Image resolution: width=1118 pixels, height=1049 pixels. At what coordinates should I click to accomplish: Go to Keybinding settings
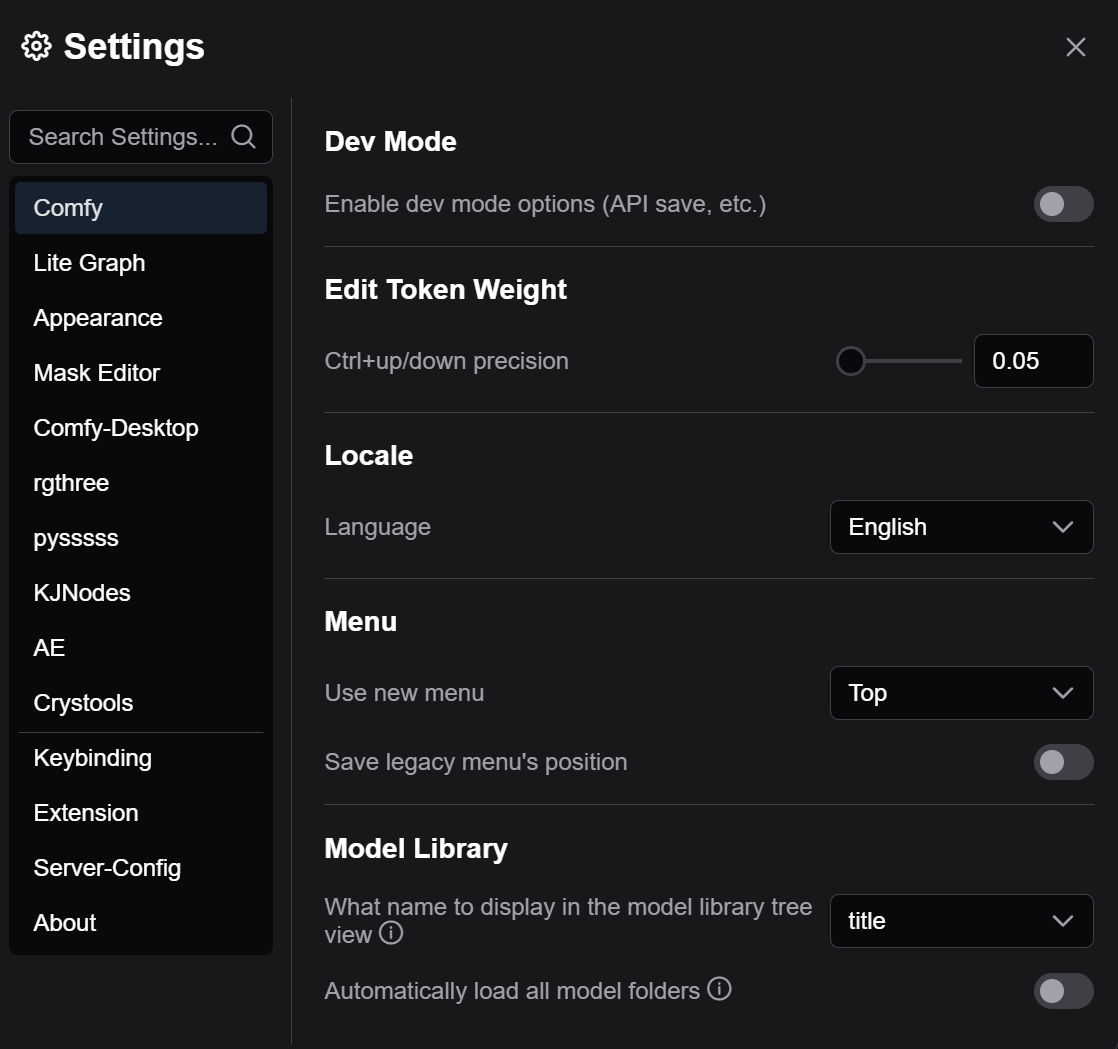coord(92,758)
